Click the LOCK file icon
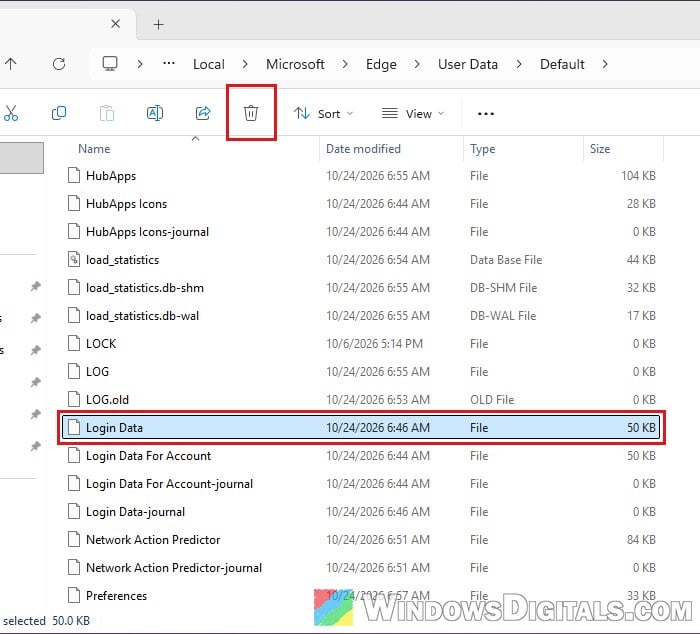The width and height of the screenshot is (700, 634). pos(74,343)
